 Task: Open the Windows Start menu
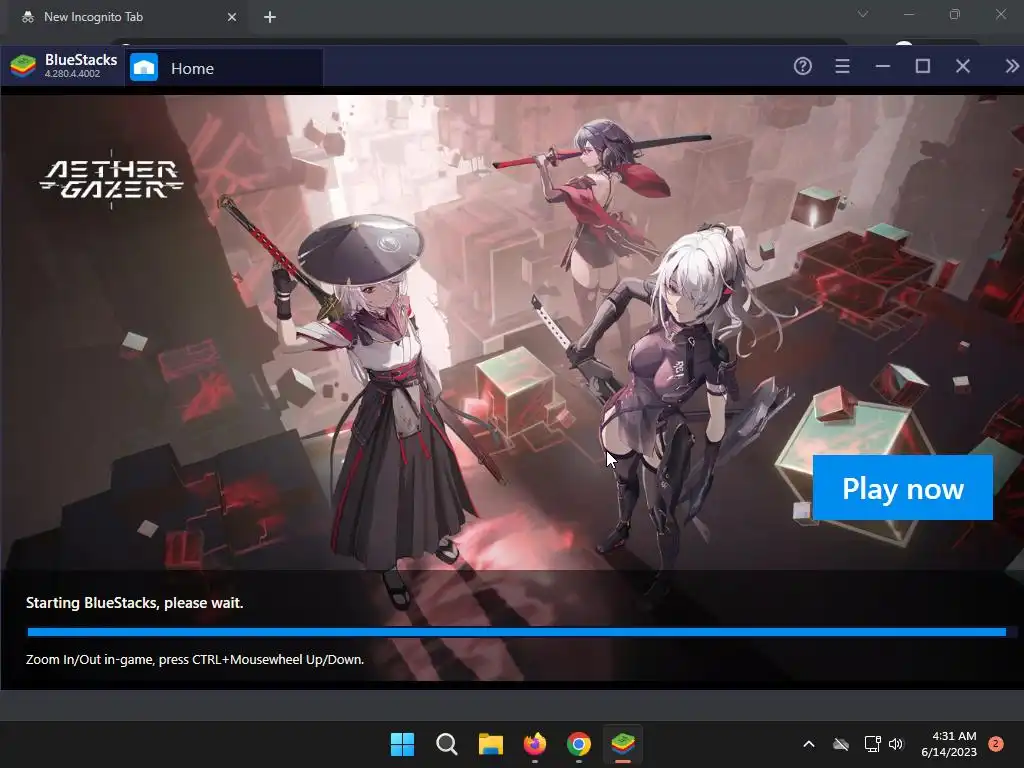click(x=402, y=744)
